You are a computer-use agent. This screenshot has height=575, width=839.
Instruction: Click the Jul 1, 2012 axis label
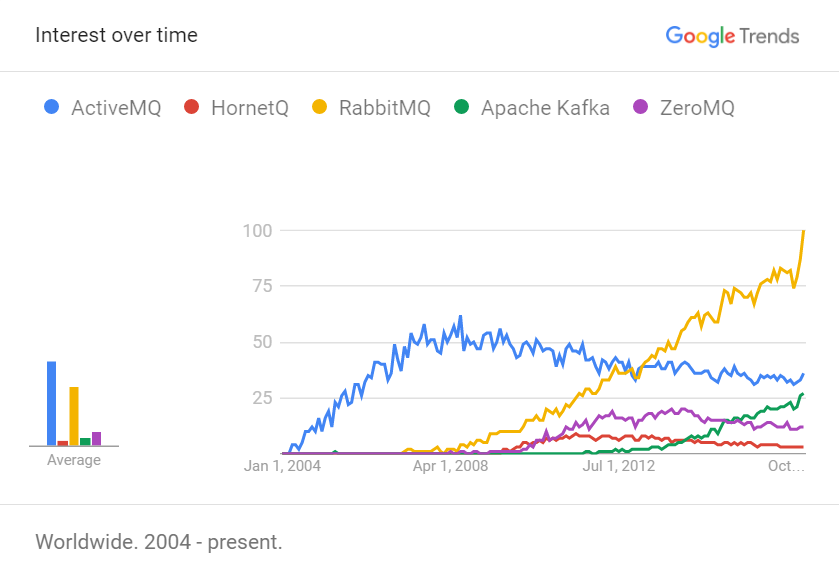(618, 466)
